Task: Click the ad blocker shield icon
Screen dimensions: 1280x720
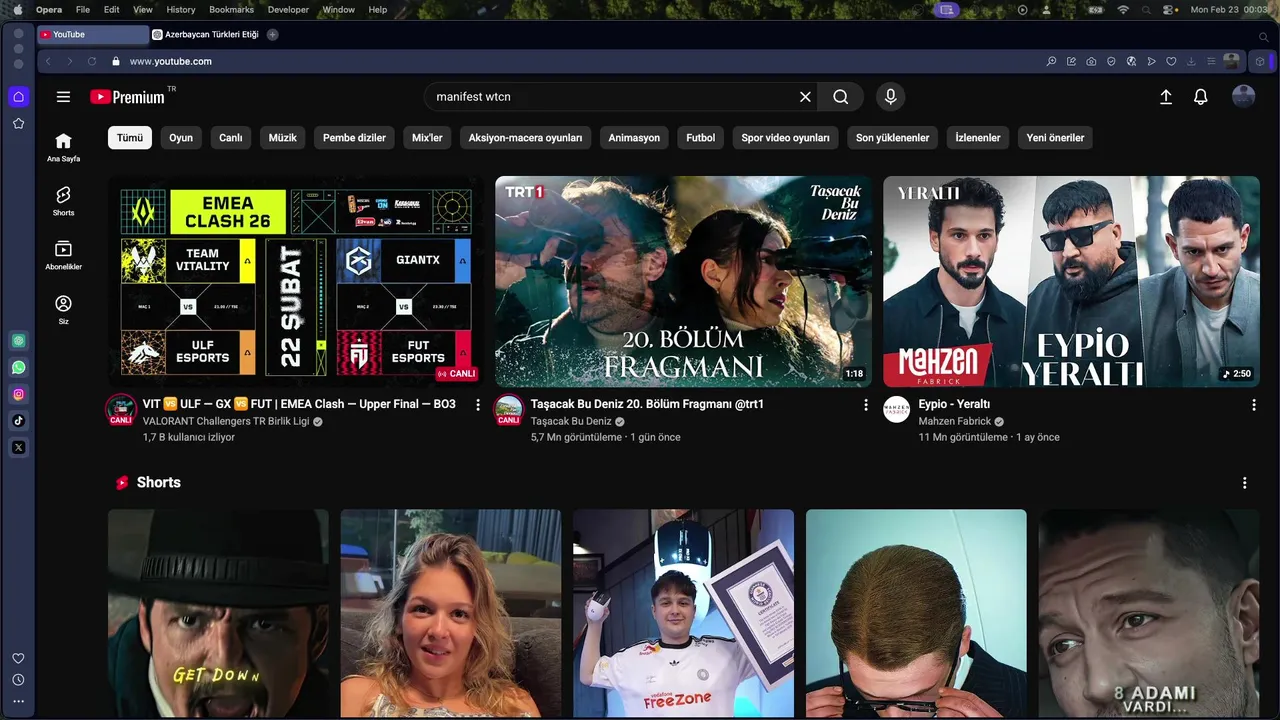Action: coord(1111,61)
